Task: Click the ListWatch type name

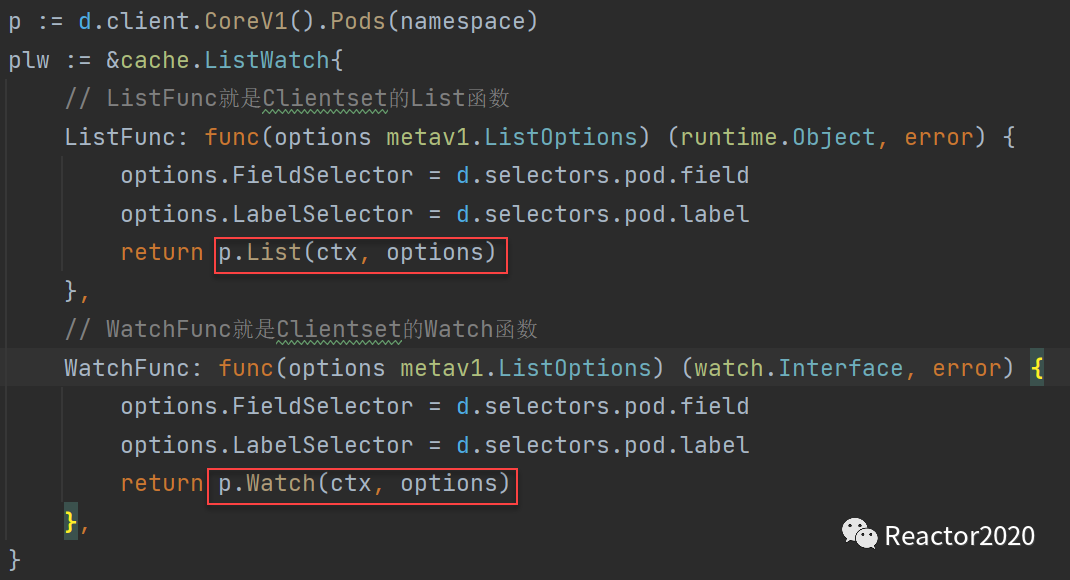Action: click(x=267, y=60)
